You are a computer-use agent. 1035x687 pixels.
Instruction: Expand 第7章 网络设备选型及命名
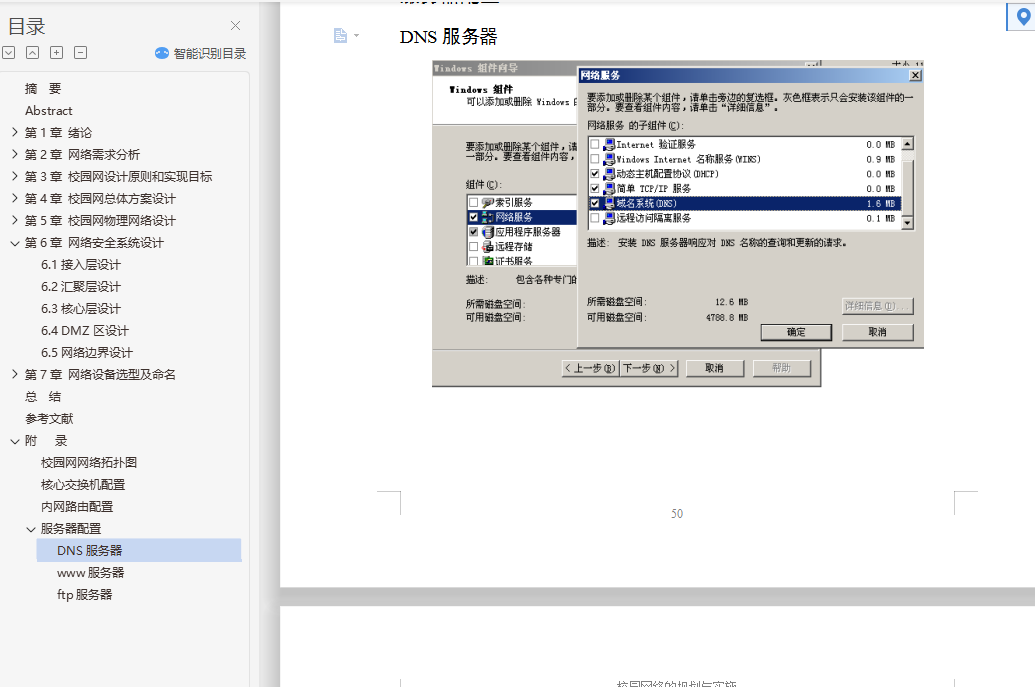point(15,375)
